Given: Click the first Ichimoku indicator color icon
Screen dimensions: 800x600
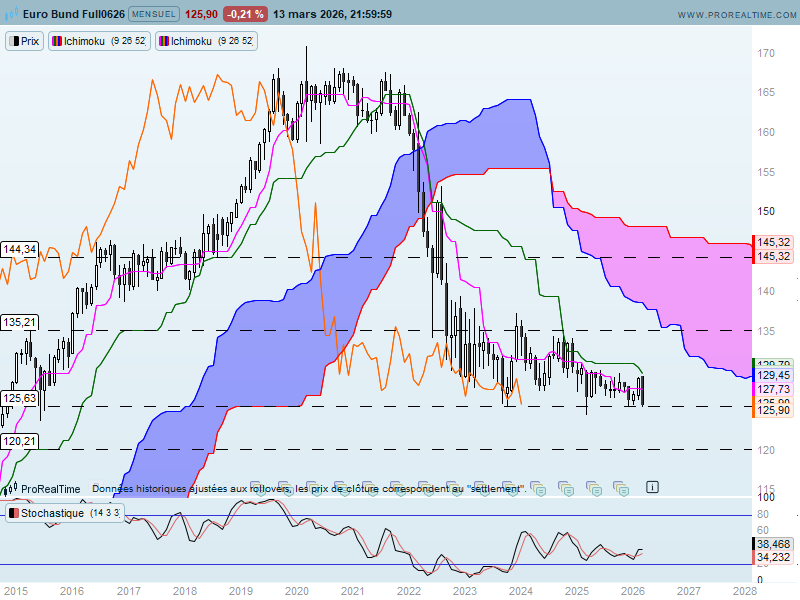Looking at the screenshot, I should click(57, 41).
